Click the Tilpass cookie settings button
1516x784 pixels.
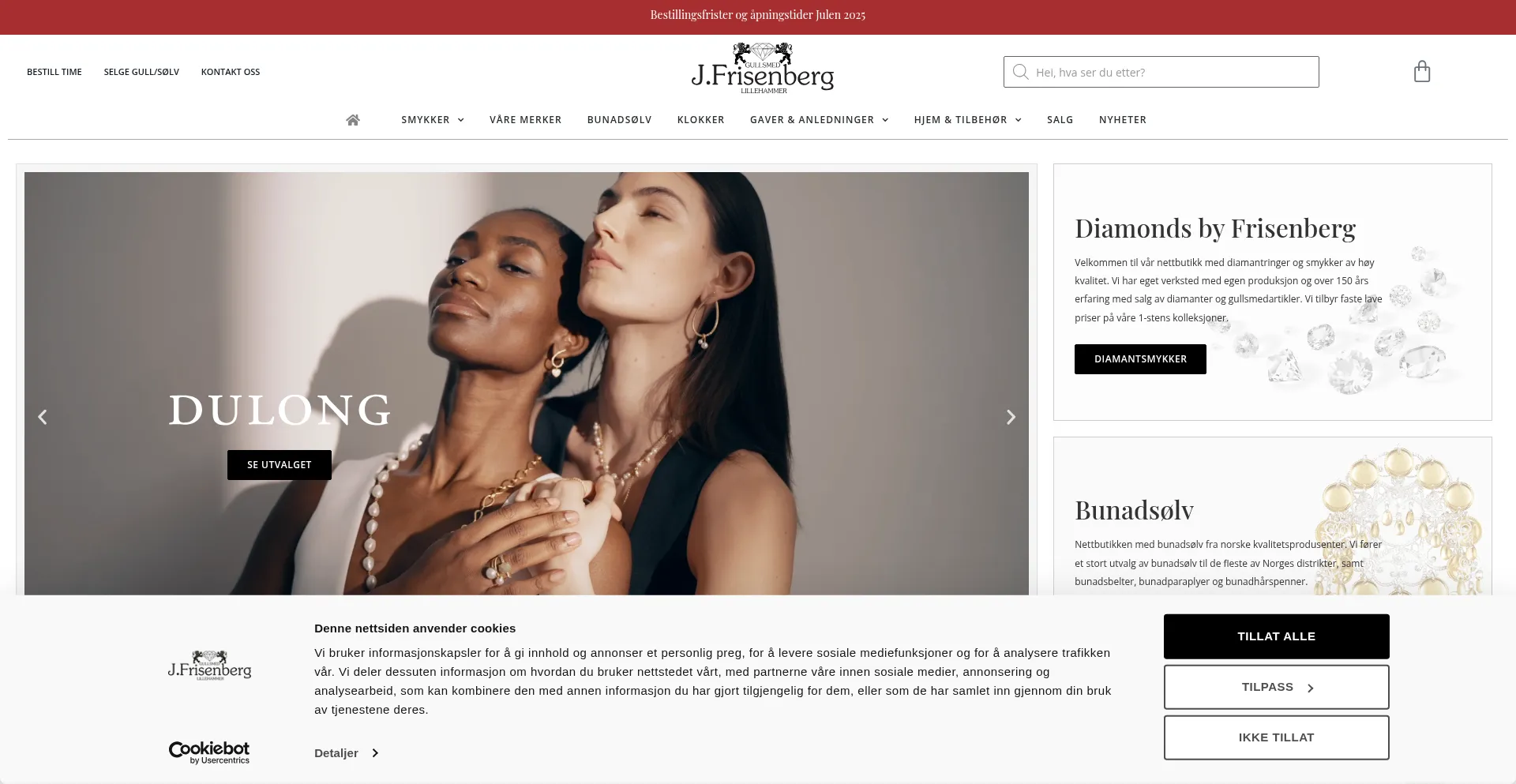point(1276,687)
